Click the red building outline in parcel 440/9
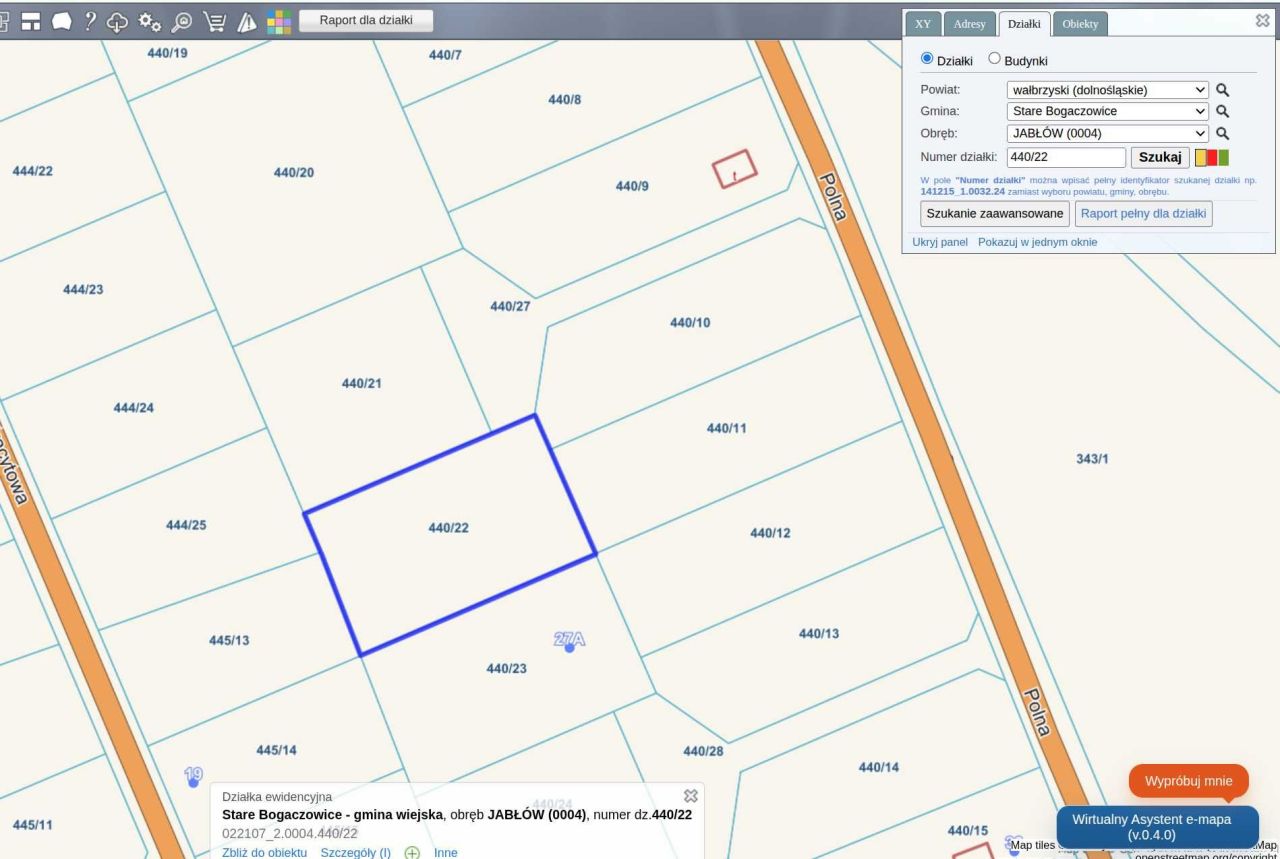The image size is (1280, 859). coord(733,168)
